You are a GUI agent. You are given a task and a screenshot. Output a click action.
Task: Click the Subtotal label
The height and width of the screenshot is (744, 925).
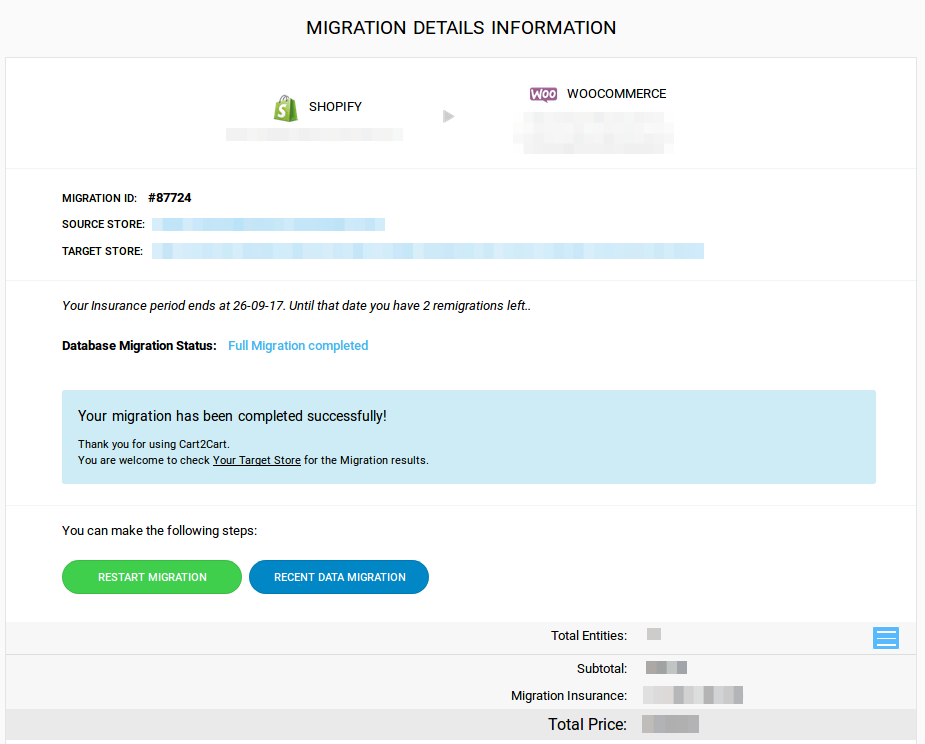(602, 668)
